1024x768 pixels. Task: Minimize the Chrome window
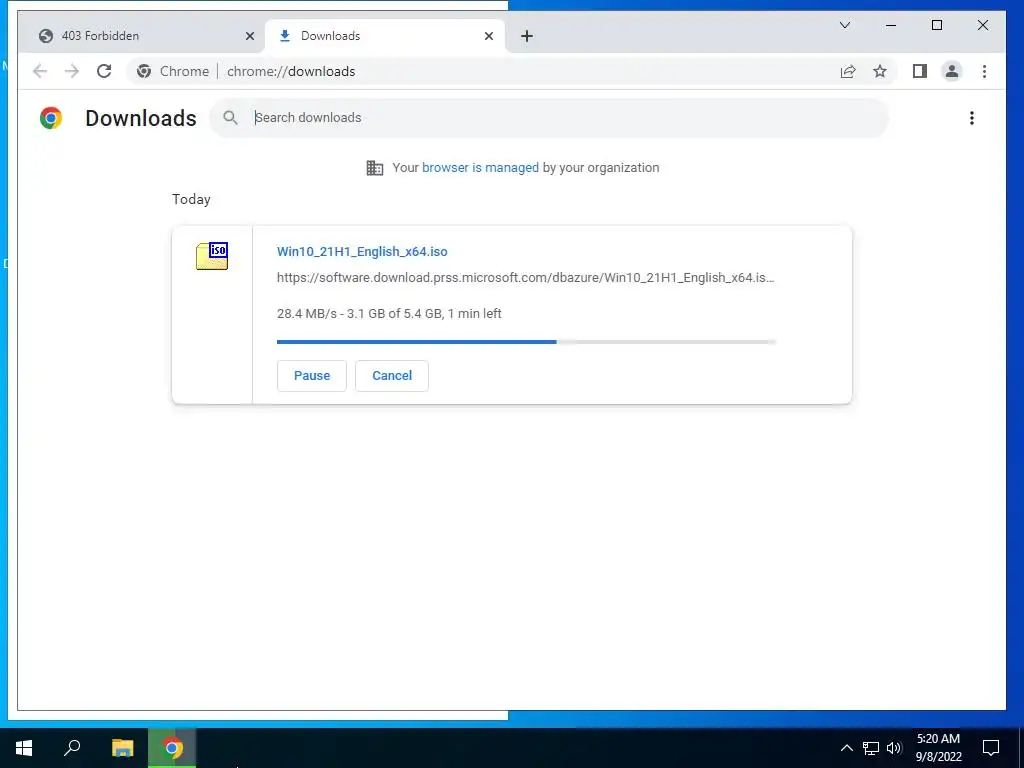[891, 25]
